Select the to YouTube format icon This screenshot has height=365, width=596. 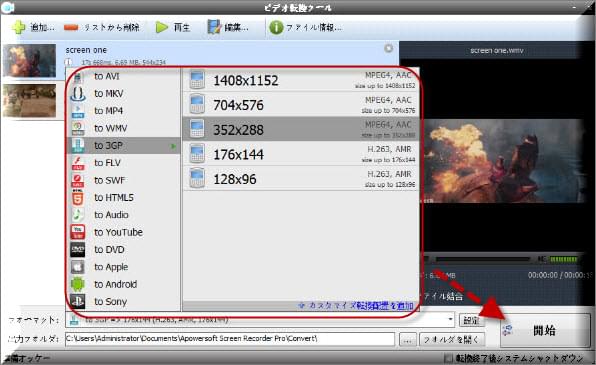tap(78, 232)
